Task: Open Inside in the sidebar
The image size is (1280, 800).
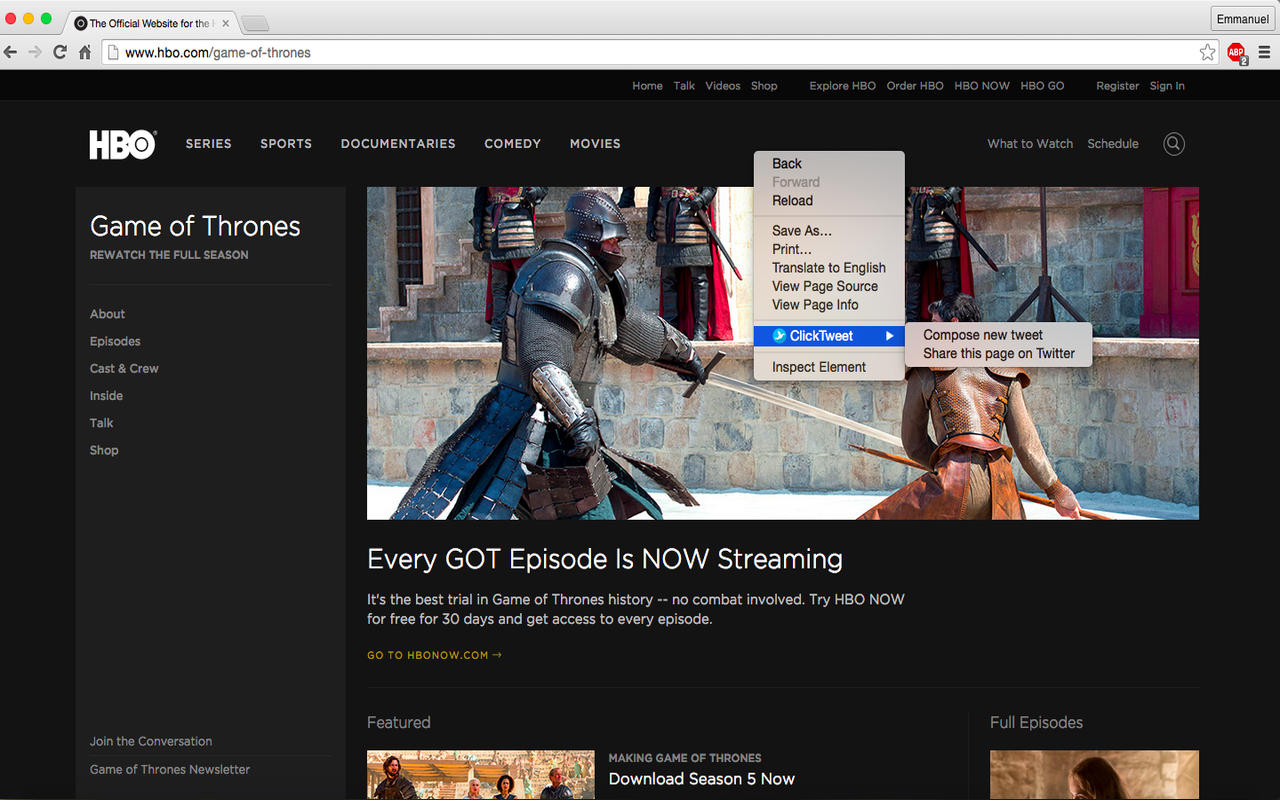Action: coord(106,396)
